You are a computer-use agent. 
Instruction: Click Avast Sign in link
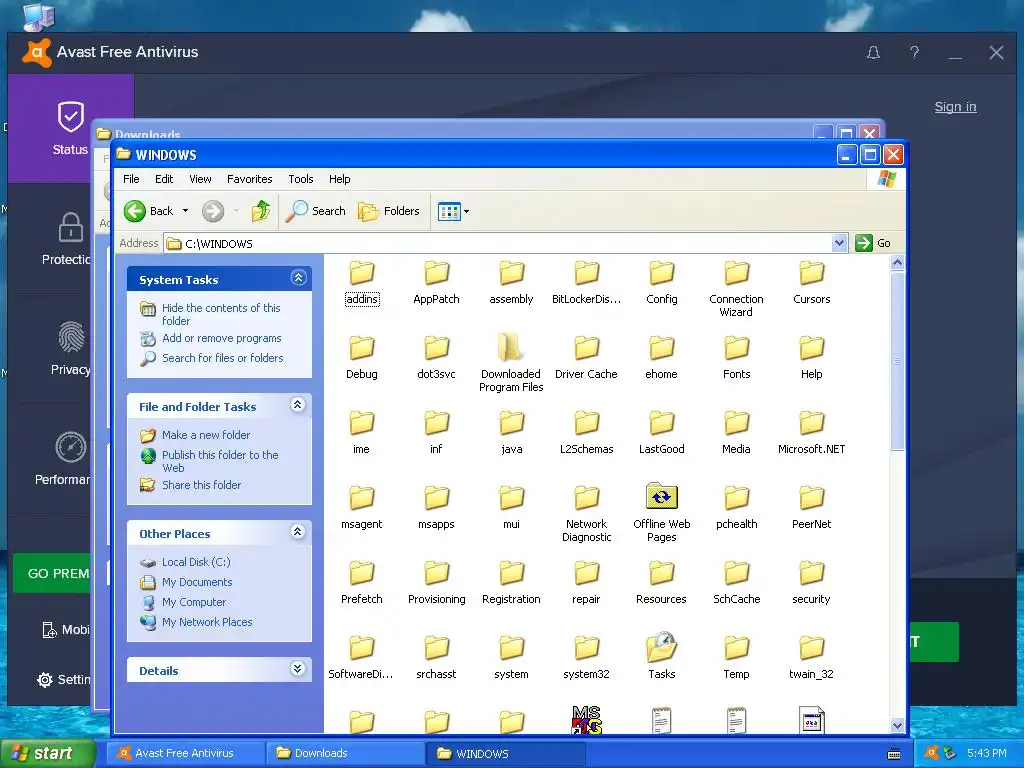click(955, 106)
